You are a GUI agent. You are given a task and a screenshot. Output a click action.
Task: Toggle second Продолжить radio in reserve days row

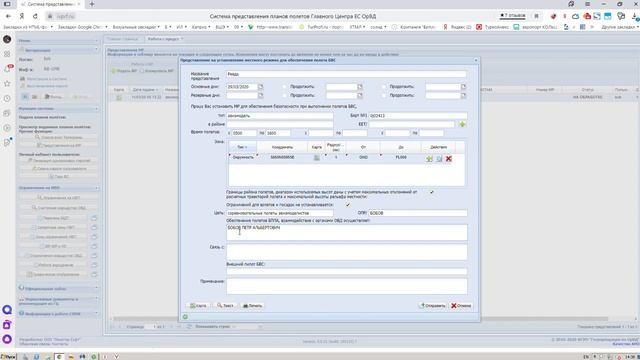tap(384, 96)
